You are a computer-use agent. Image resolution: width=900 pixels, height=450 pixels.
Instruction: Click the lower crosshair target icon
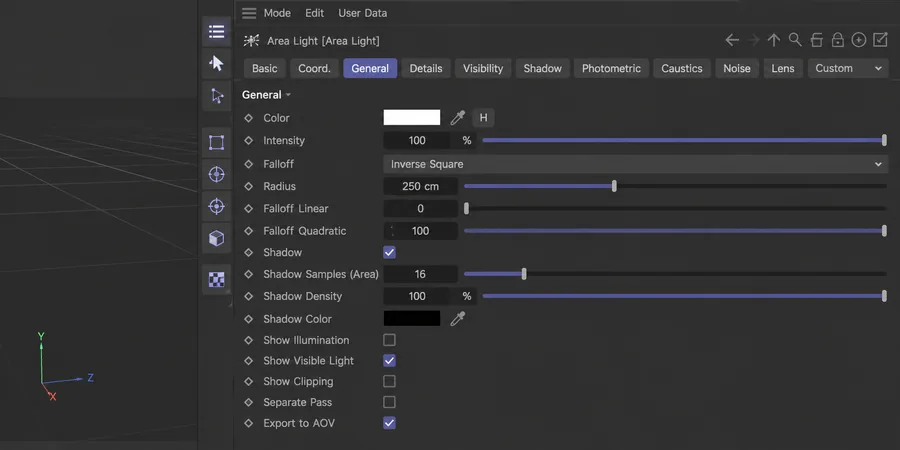pyautogui.click(x=216, y=206)
